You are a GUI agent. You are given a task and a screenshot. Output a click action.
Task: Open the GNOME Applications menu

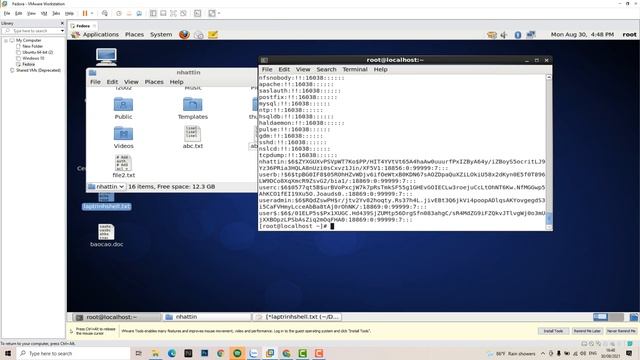100,35
